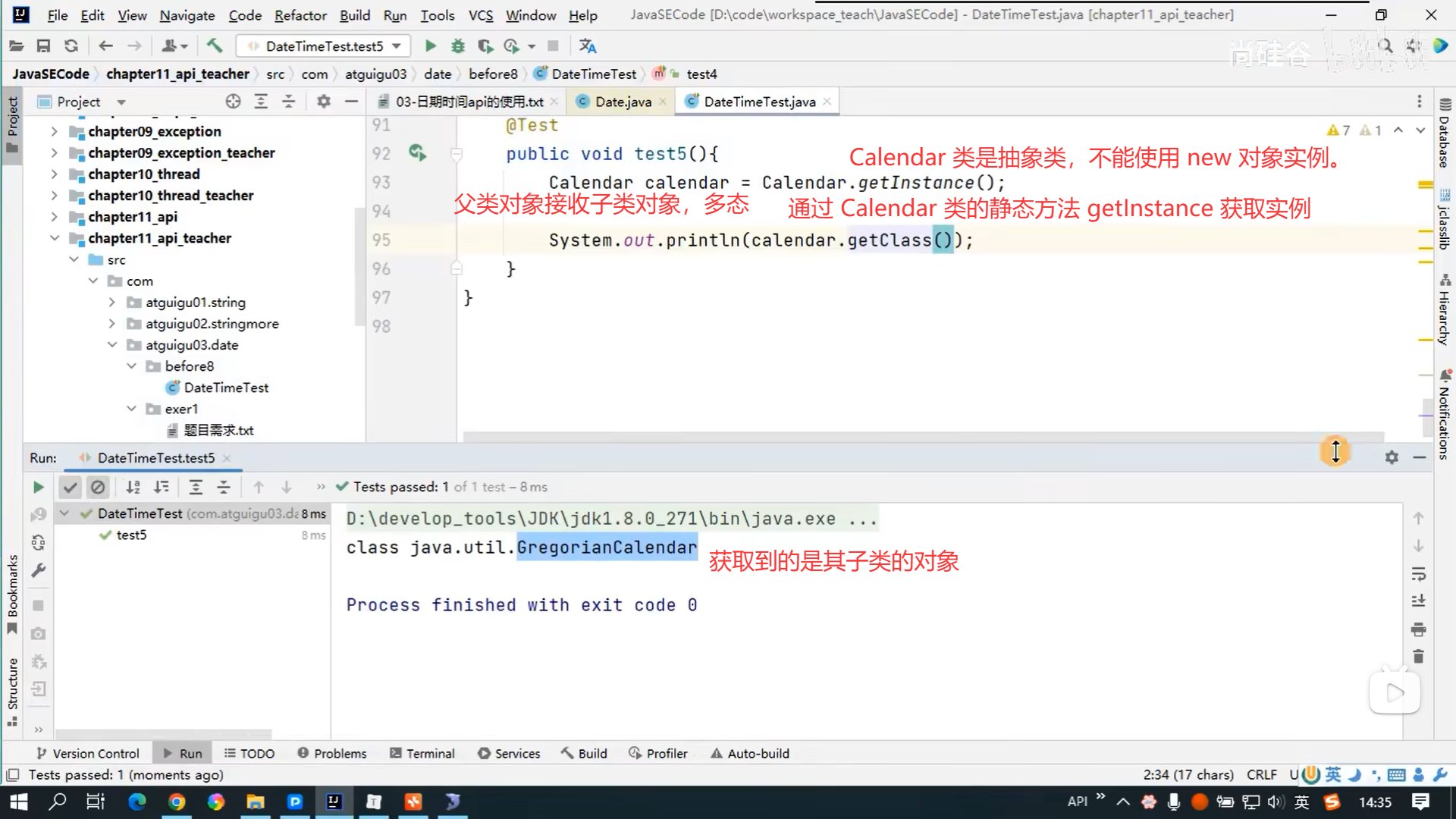Click the green Run button in toolbar

click(x=430, y=46)
